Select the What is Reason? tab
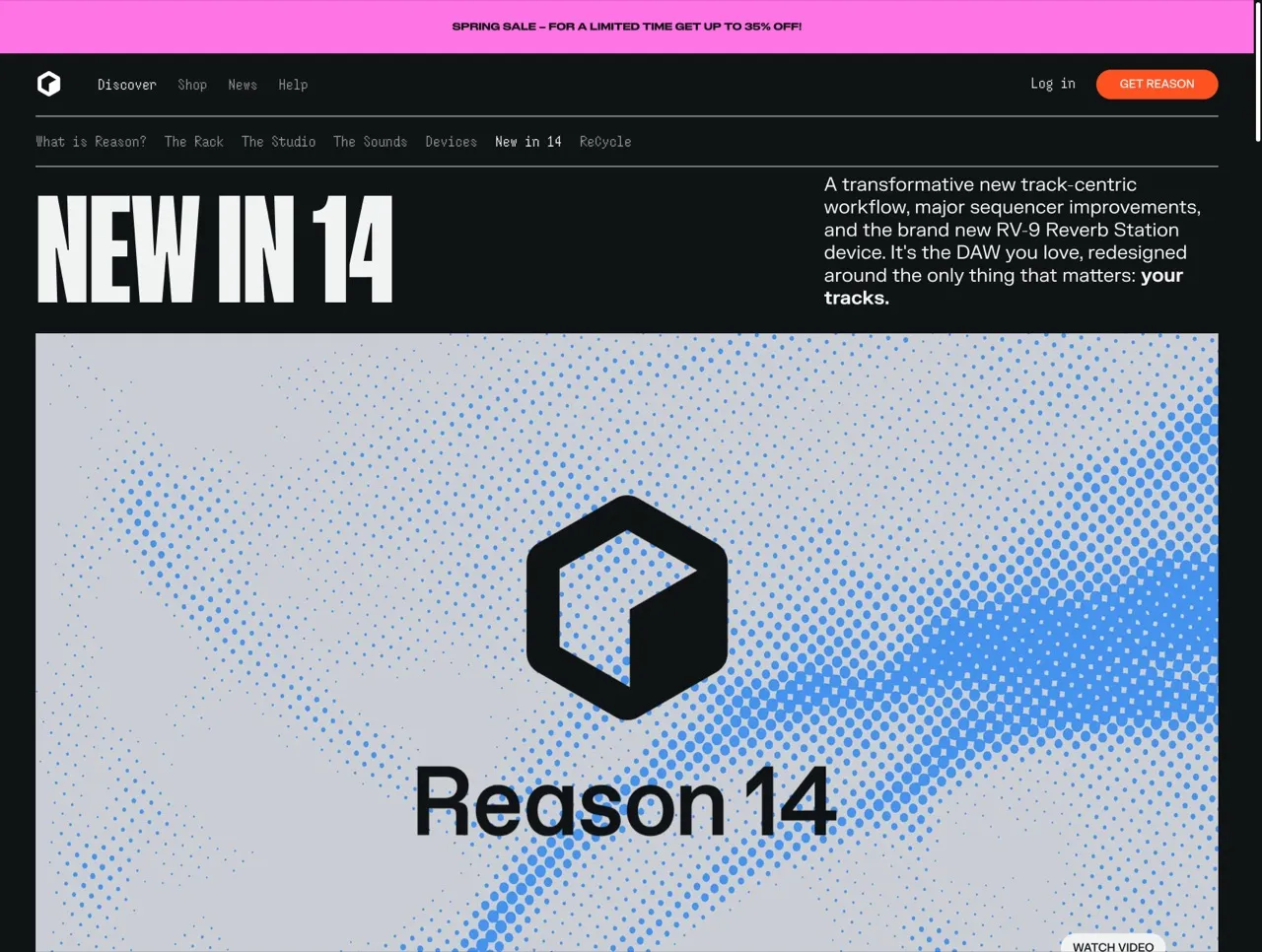The width and height of the screenshot is (1262, 952). [91, 142]
